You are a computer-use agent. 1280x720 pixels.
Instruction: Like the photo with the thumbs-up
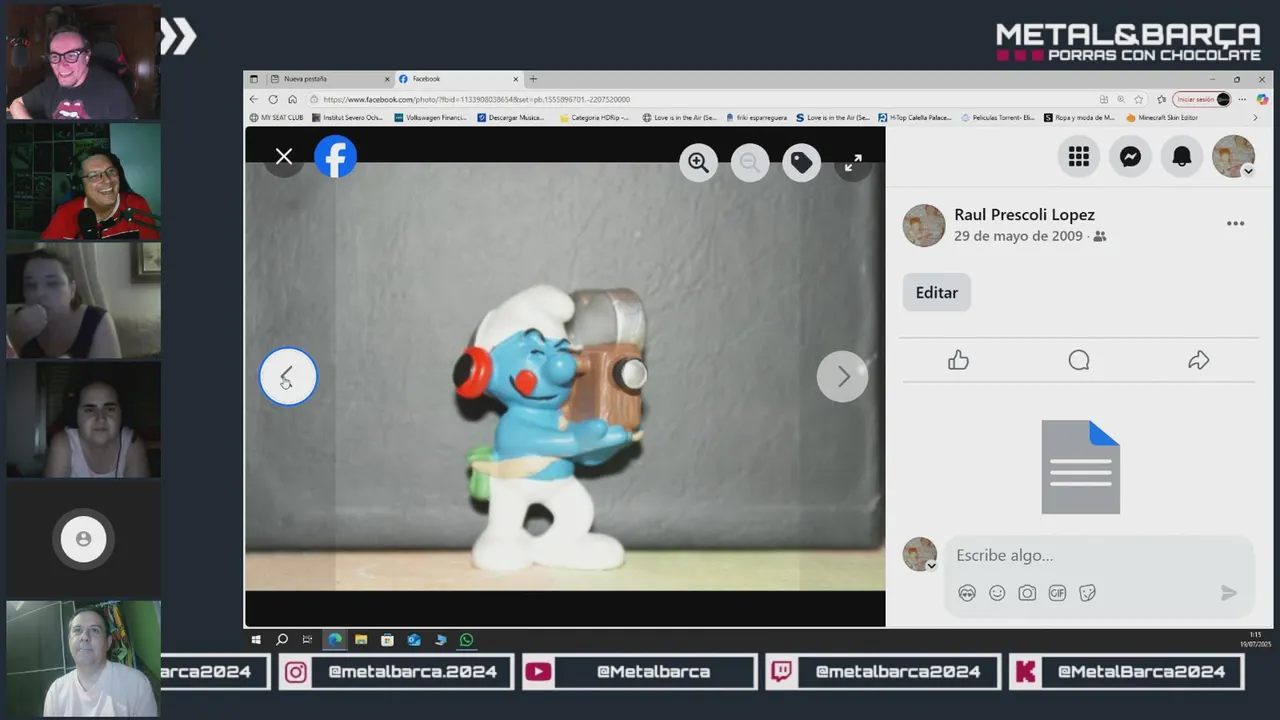click(x=958, y=360)
